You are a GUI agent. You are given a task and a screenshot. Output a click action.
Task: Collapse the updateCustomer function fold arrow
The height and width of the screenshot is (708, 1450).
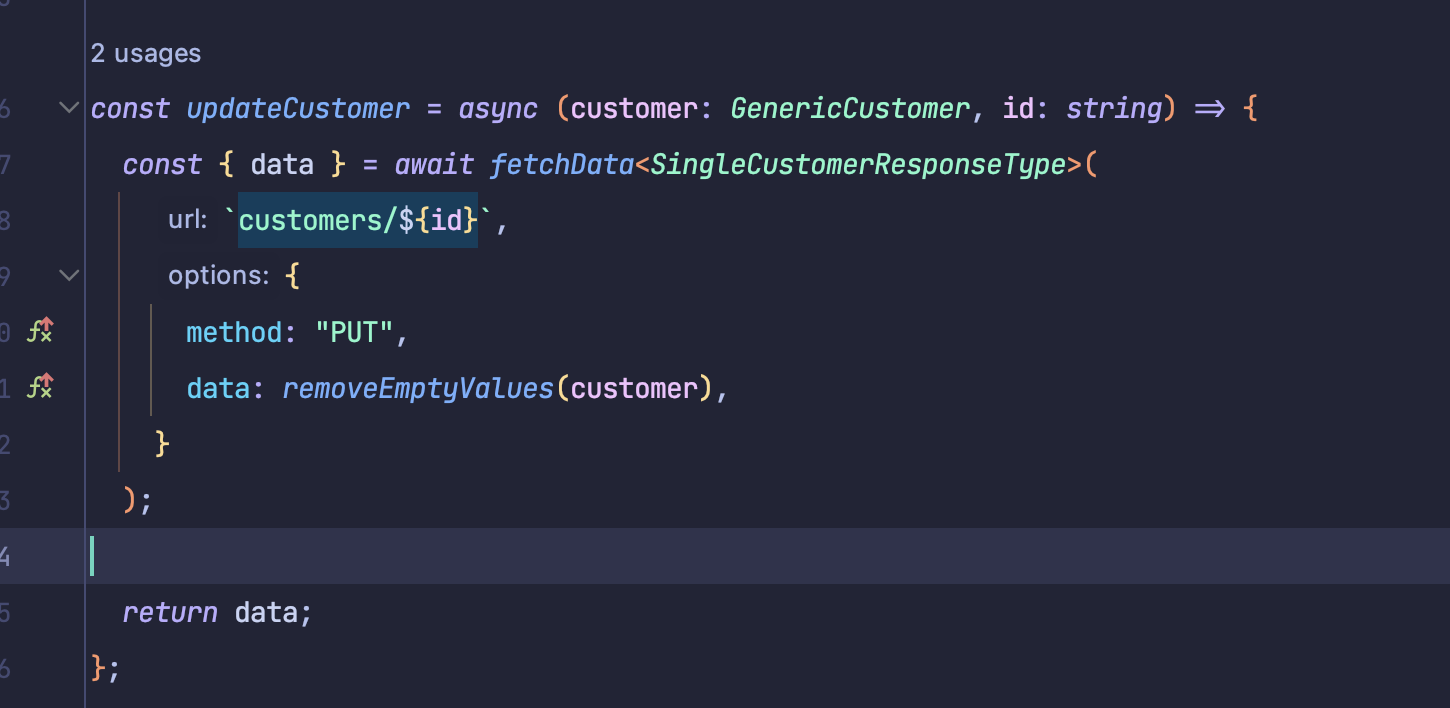coord(68,107)
